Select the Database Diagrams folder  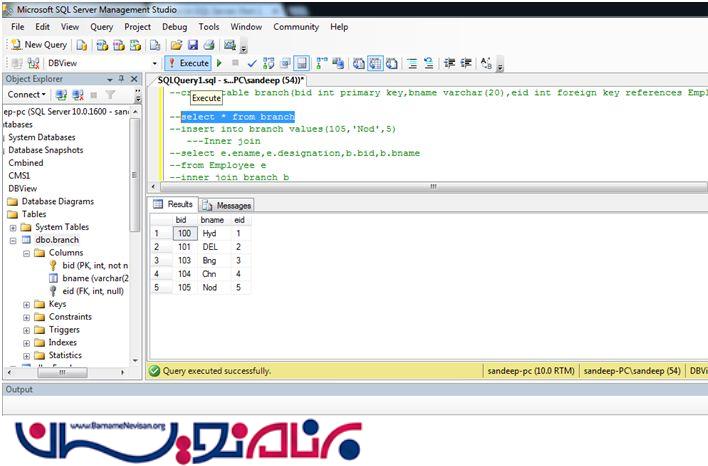point(57,201)
